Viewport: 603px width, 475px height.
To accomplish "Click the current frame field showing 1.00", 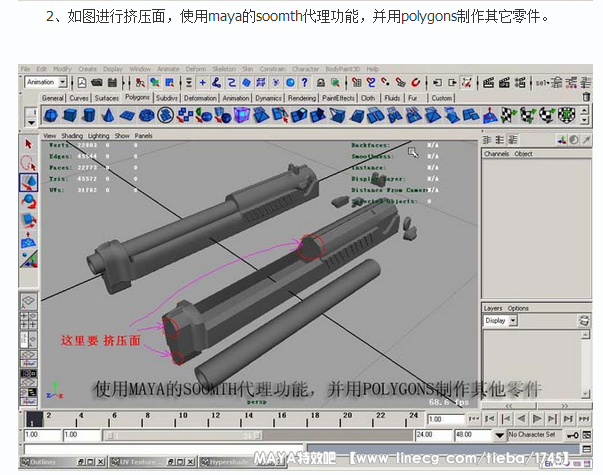I will (445, 419).
